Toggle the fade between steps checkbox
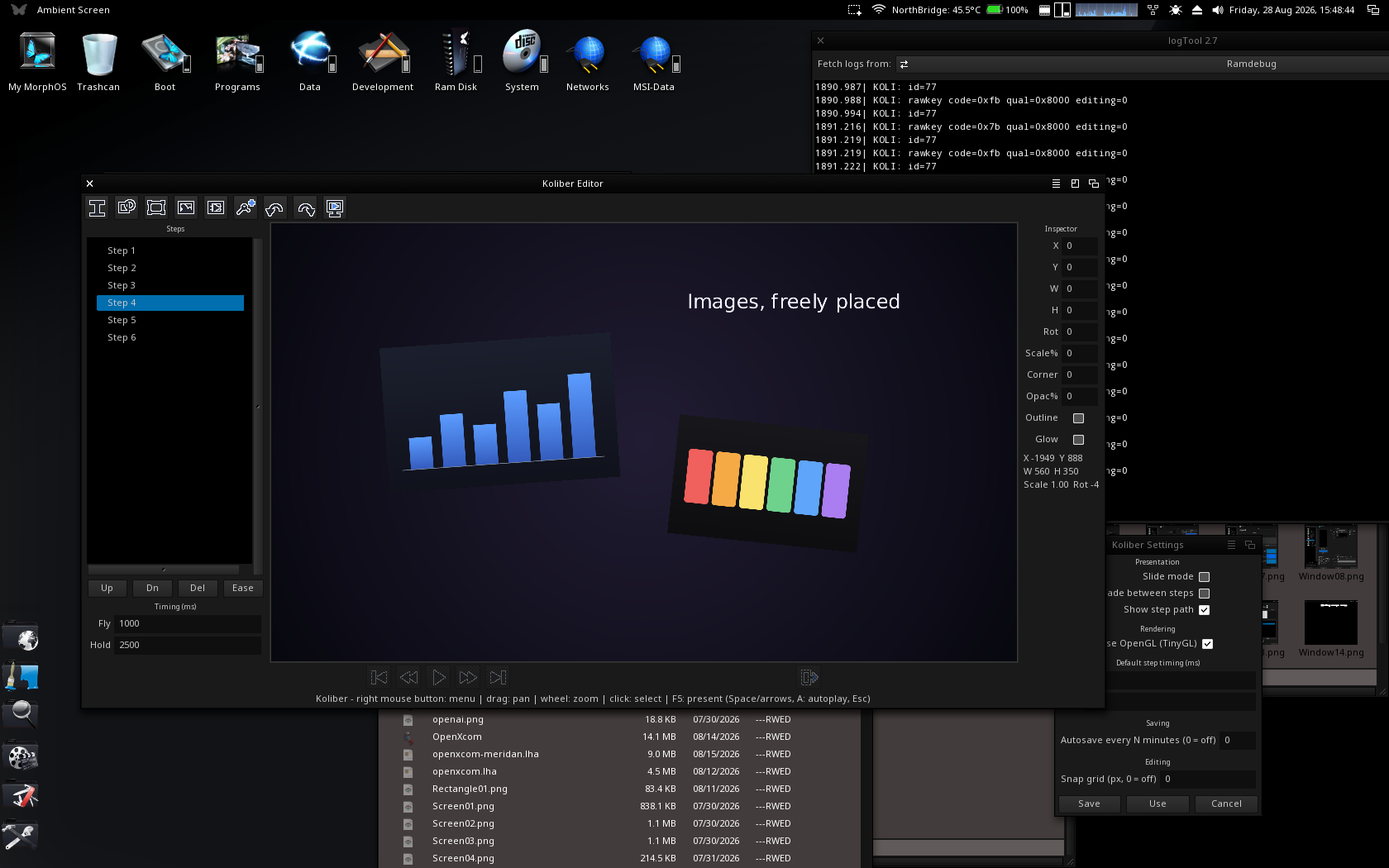1389x868 pixels. pyautogui.click(x=1204, y=594)
